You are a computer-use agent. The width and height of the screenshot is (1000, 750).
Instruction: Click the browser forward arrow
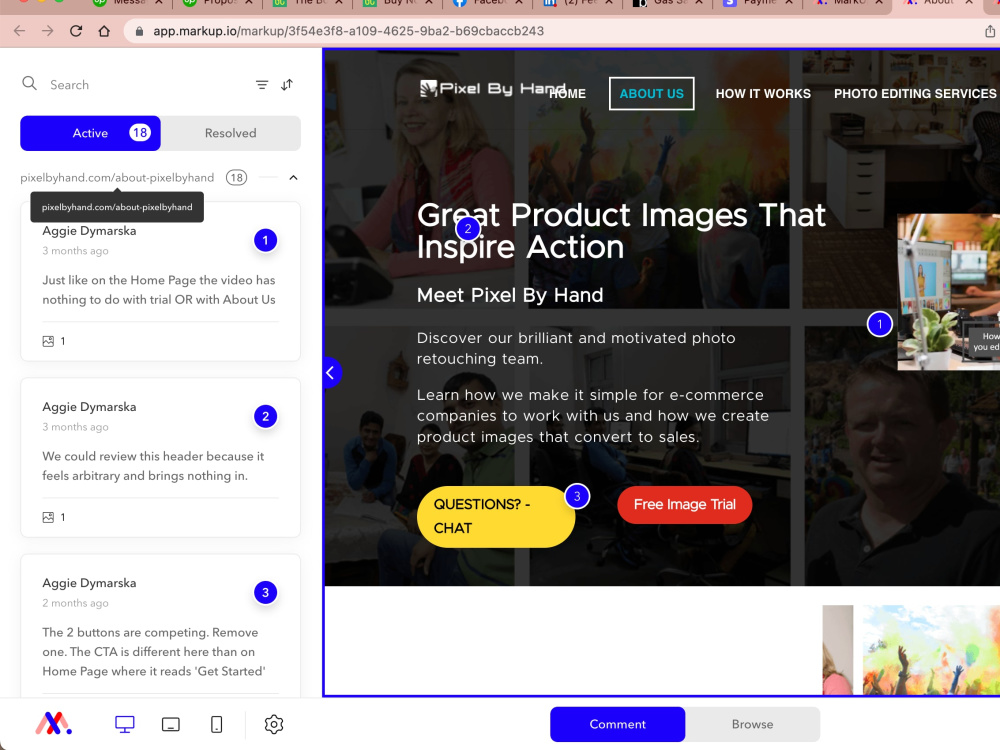[48, 31]
